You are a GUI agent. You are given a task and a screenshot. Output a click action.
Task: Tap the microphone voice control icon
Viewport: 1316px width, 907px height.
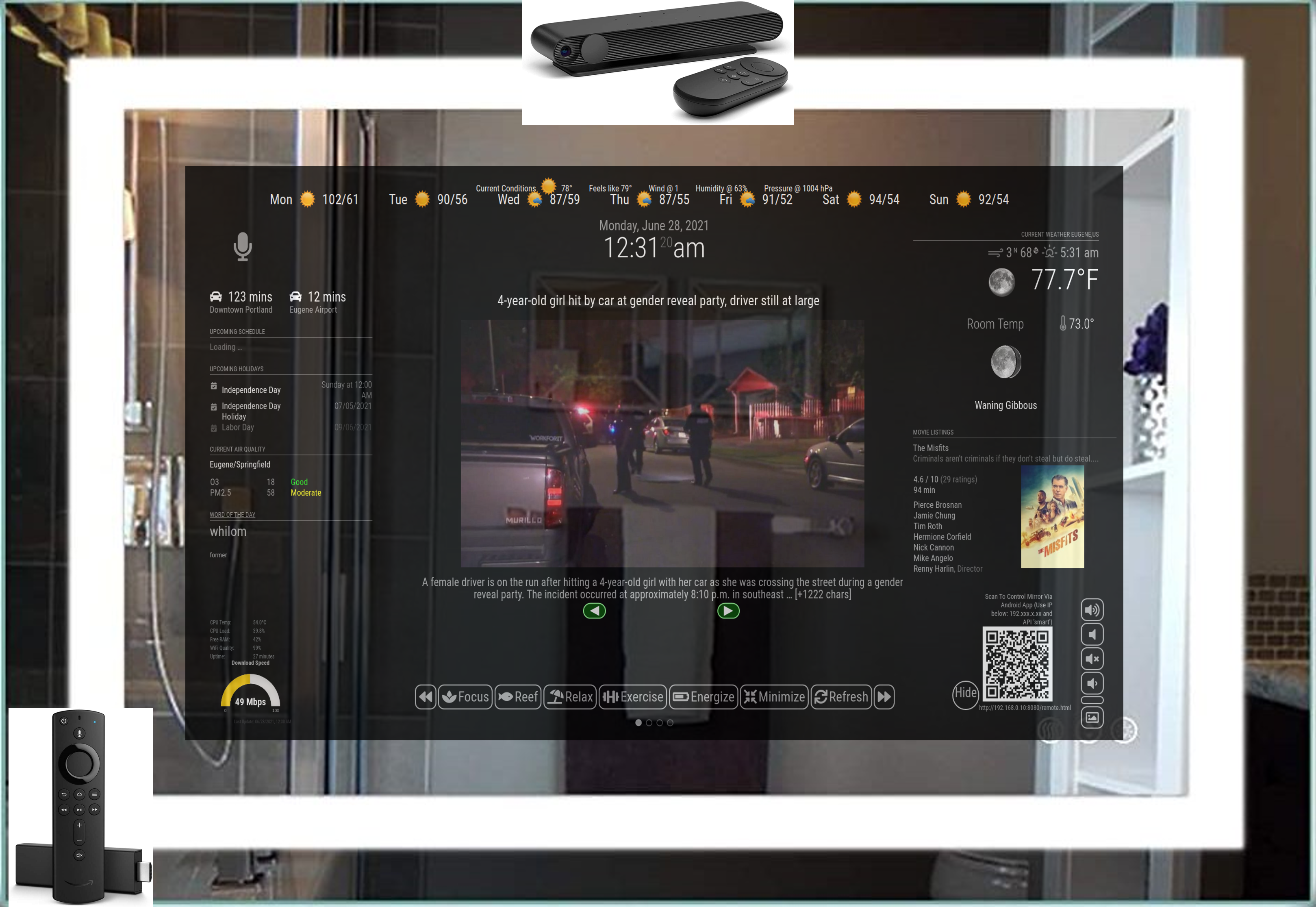pyautogui.click(x=243, y=247)
